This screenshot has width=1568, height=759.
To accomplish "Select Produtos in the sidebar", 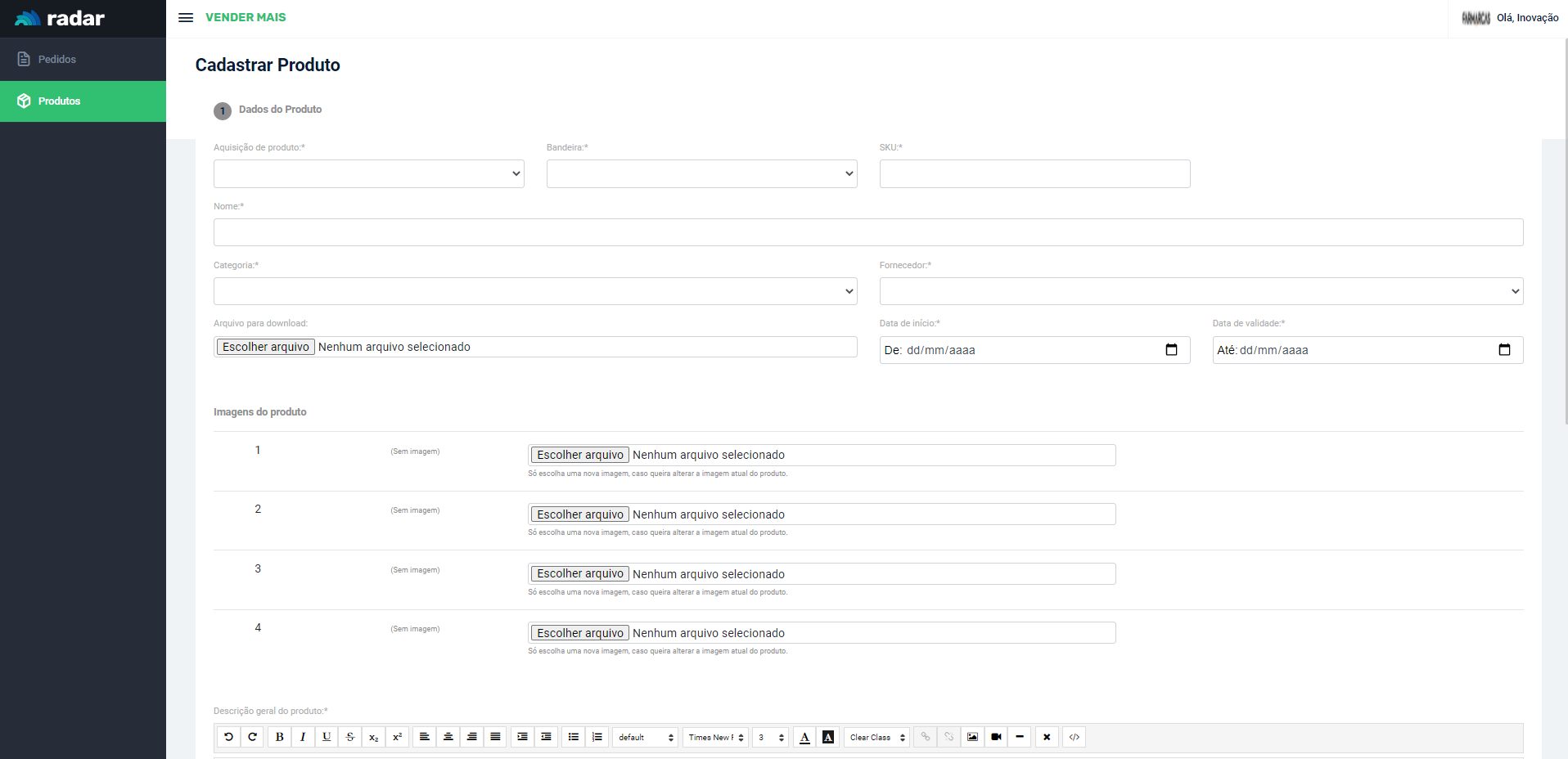I will coord(59,101).
